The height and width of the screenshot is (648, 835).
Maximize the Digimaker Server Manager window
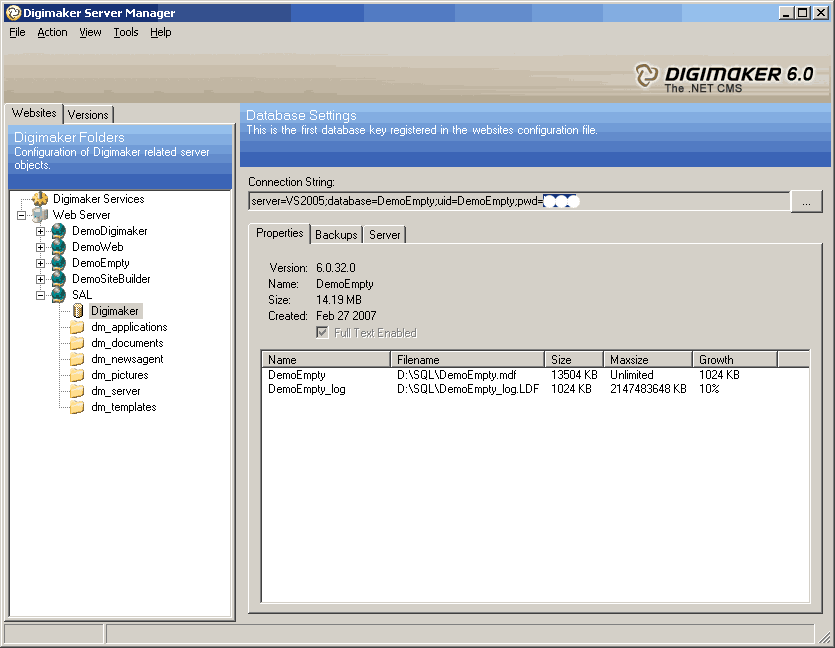point(803,13)
